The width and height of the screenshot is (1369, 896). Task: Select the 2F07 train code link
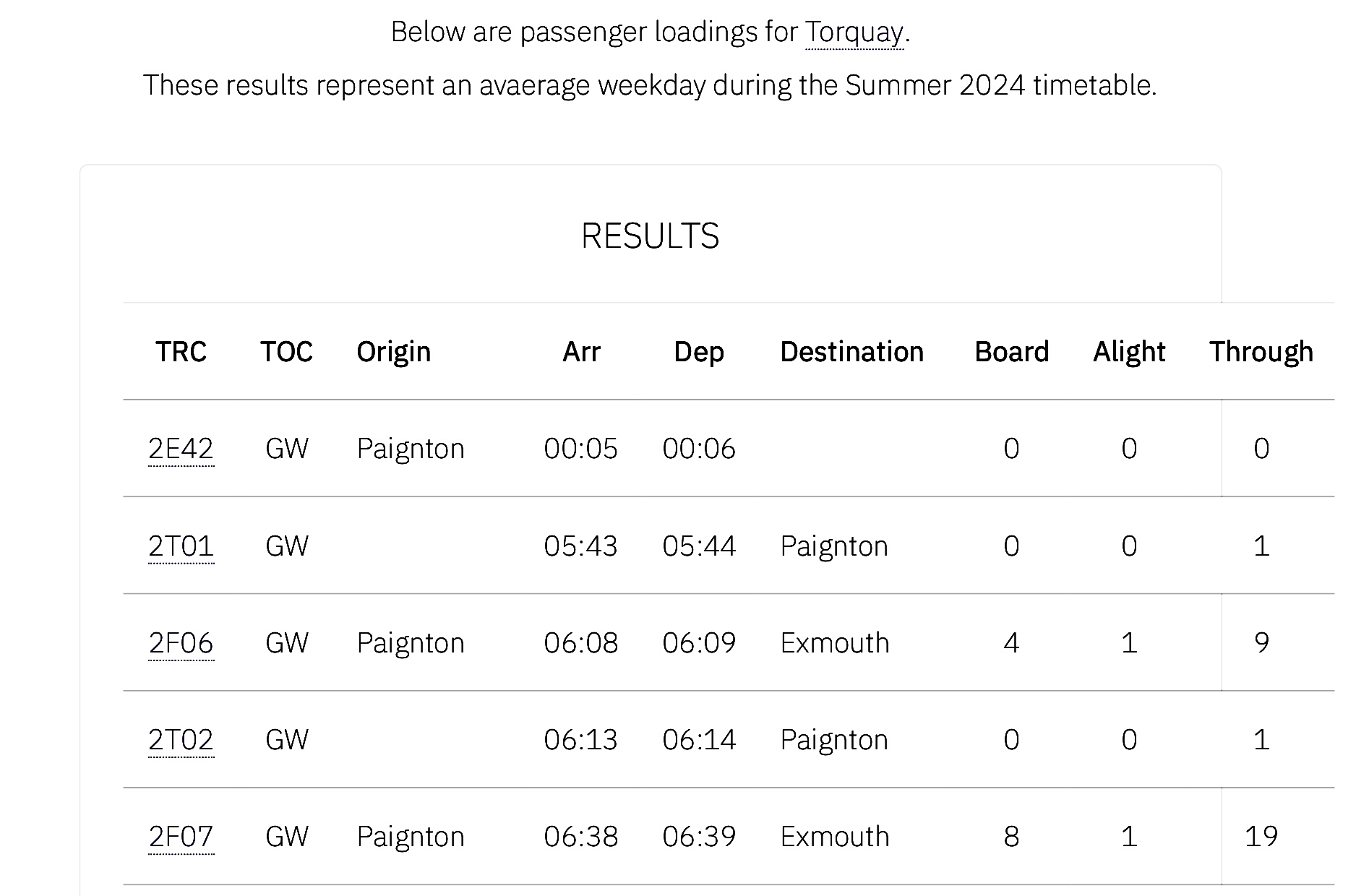pyautogui.click(x=181, y=836)
